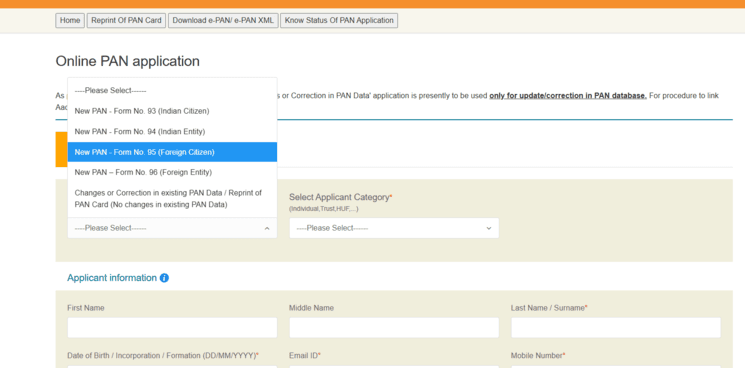Choose the ----Please Select------ dropdown option
The image size is (745, 368).
(x=172, y=91)
